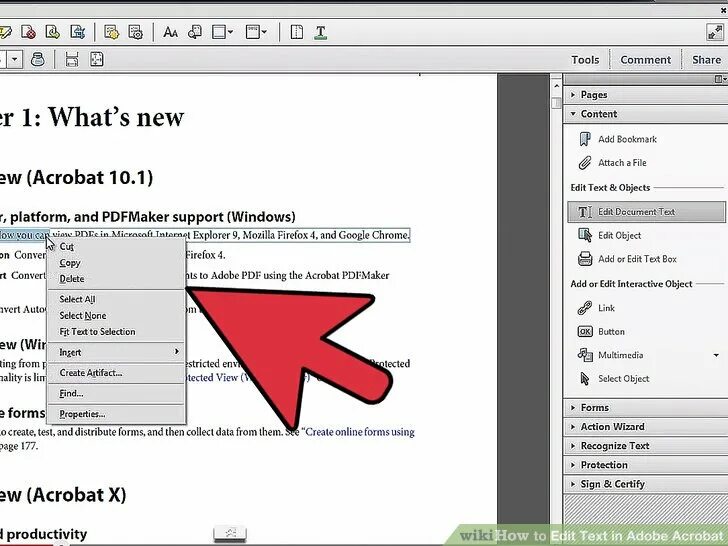Click the heading '(Acrobat 10.1)'

[90, 177]
